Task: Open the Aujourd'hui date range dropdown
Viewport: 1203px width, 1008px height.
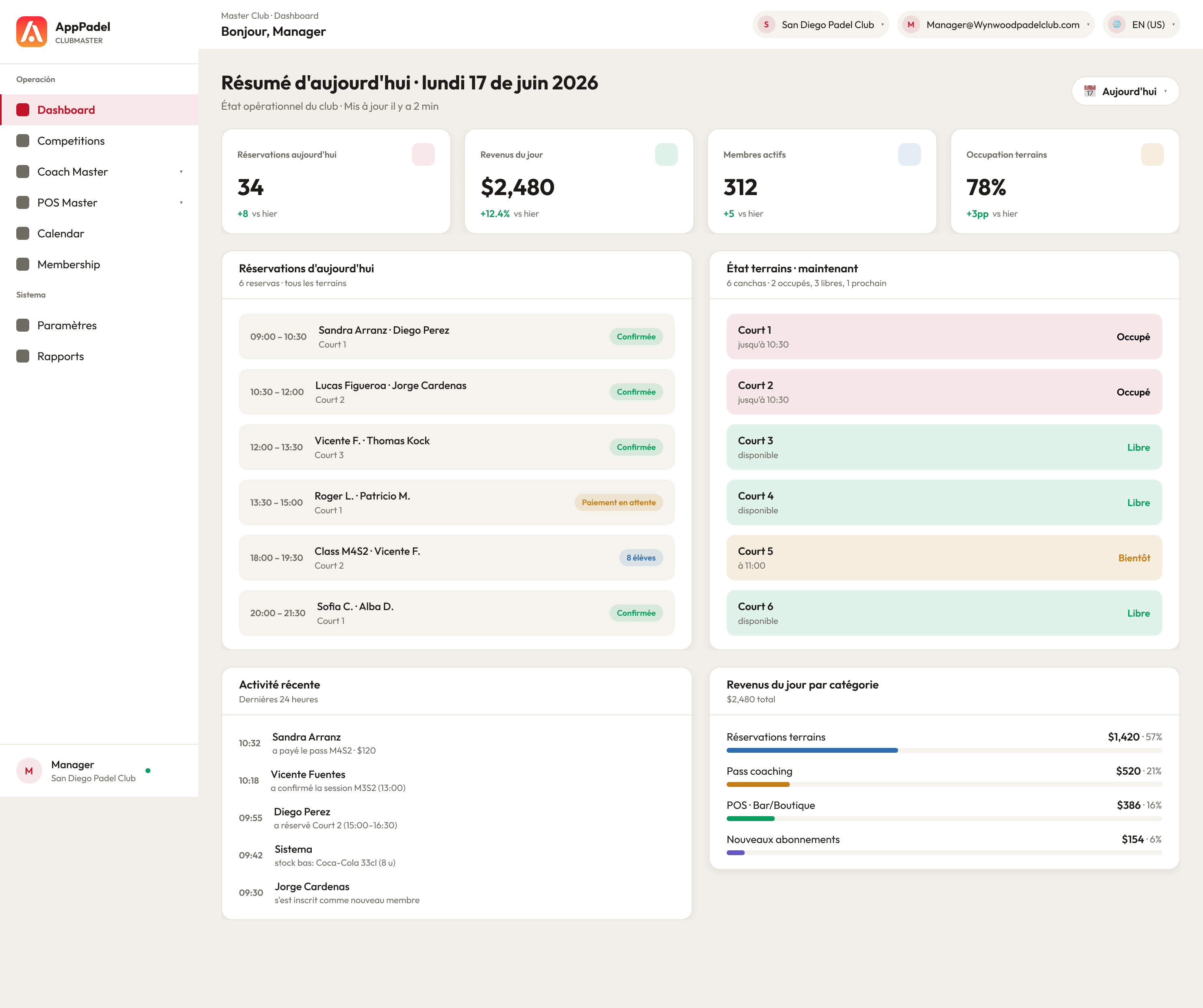Action: (1125, 91)
